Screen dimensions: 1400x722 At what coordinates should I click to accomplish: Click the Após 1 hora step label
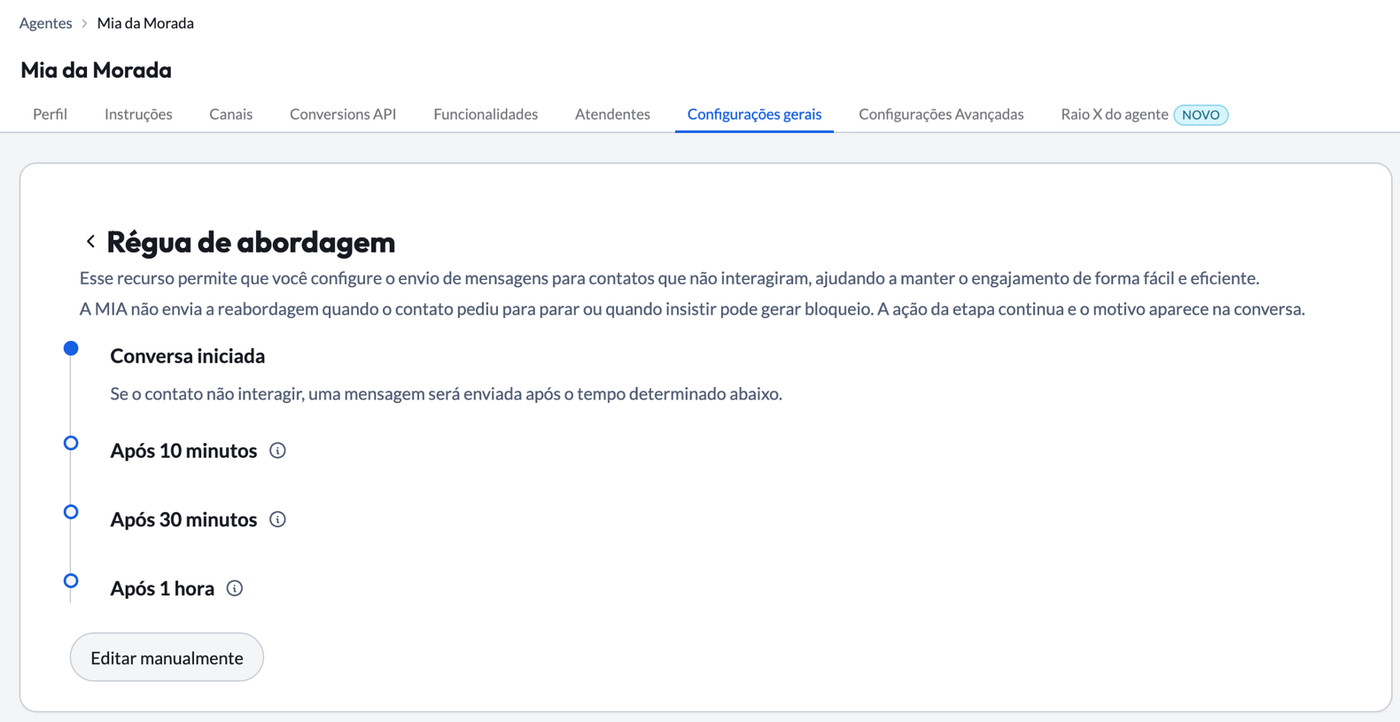(162, 589)
